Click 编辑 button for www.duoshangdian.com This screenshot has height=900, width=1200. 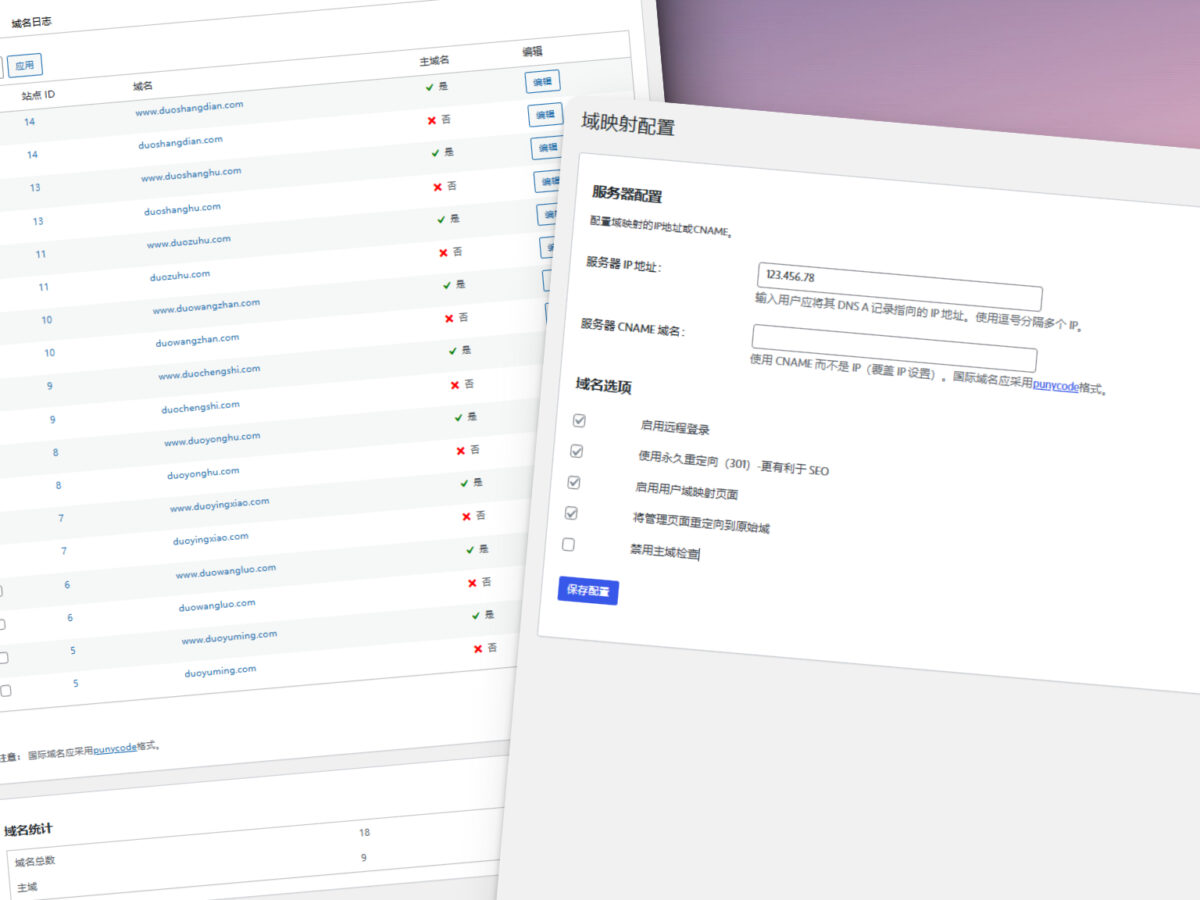[542, 82]
